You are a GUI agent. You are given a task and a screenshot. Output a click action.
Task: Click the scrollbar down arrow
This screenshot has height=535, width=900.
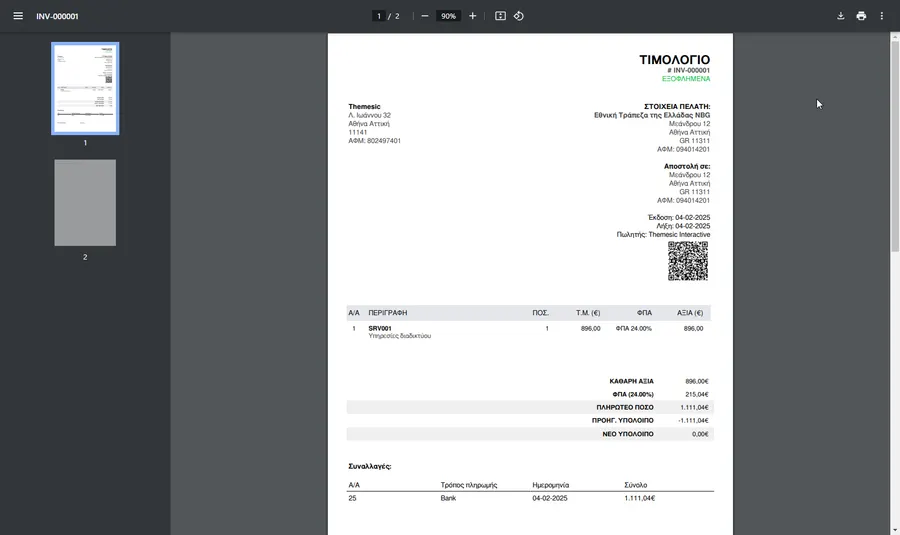tap(895, 530)
